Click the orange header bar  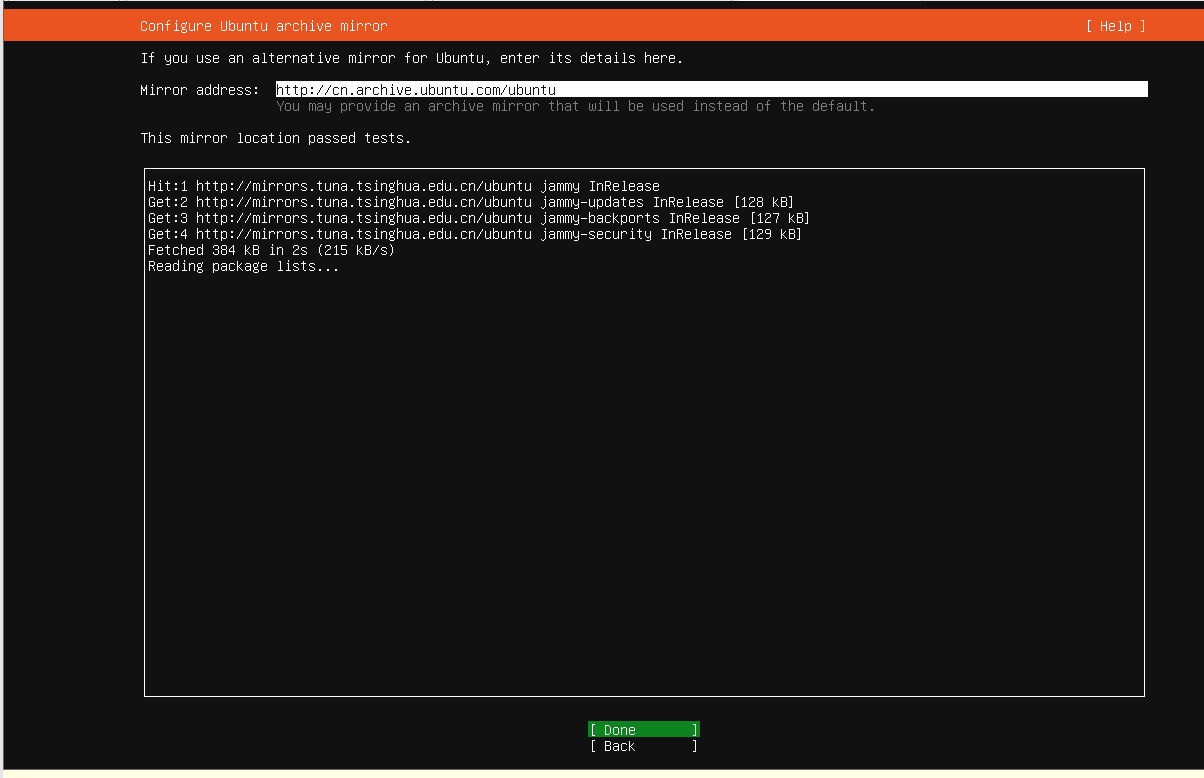(x=600, y=26)
